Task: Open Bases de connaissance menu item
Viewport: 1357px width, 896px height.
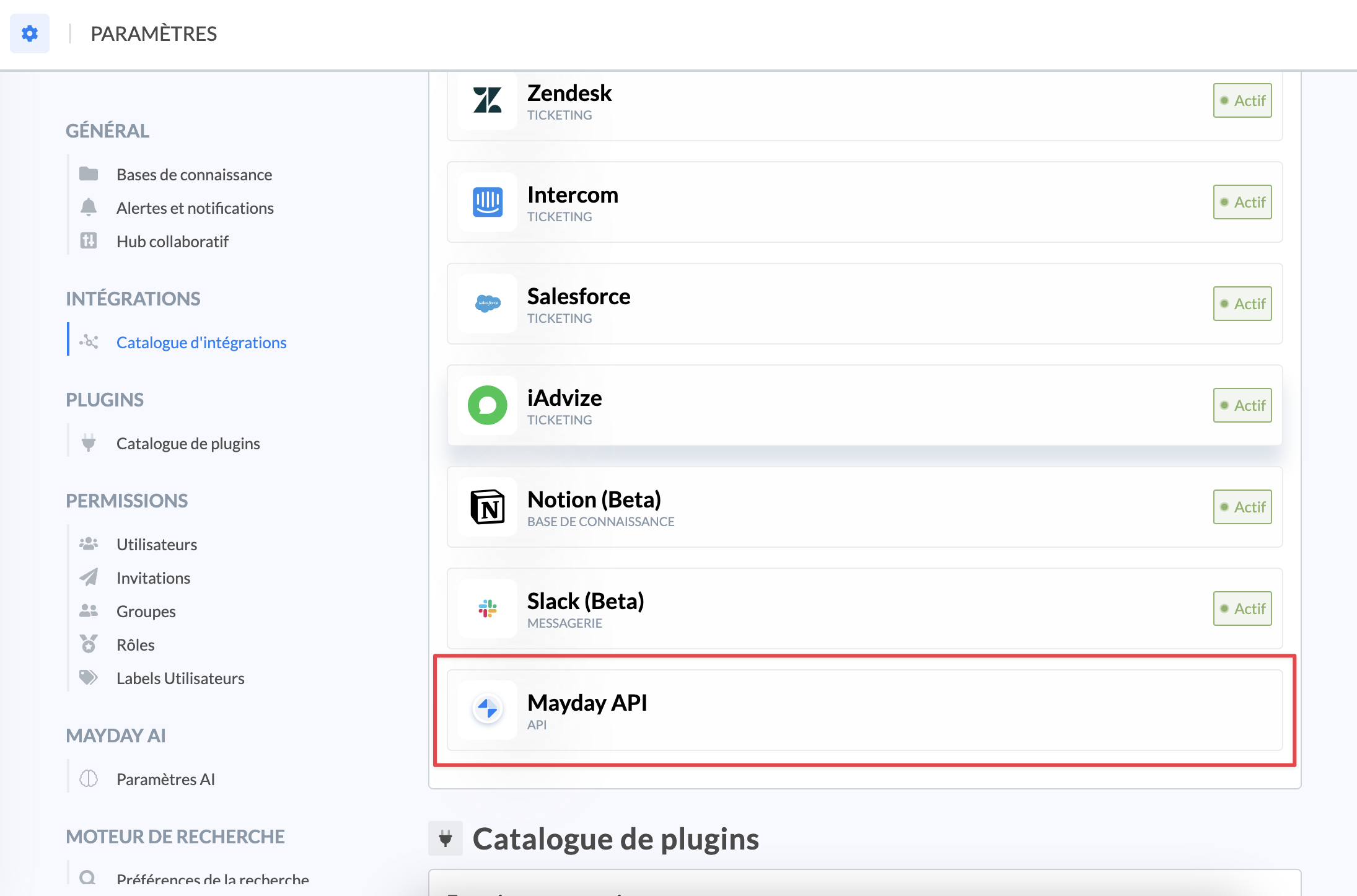Action: coord(194,175)
